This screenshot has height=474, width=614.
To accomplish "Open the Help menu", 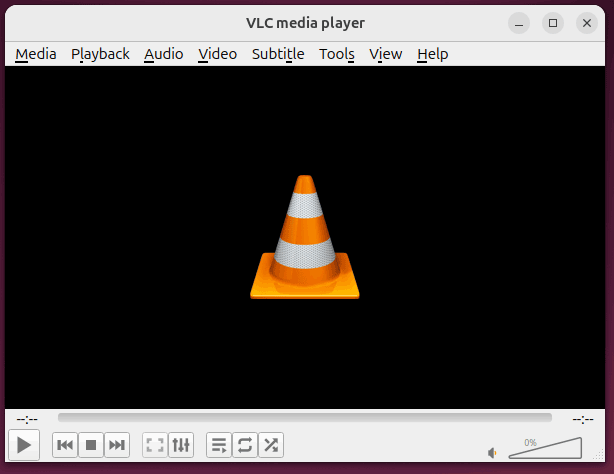I will (432, 54).
